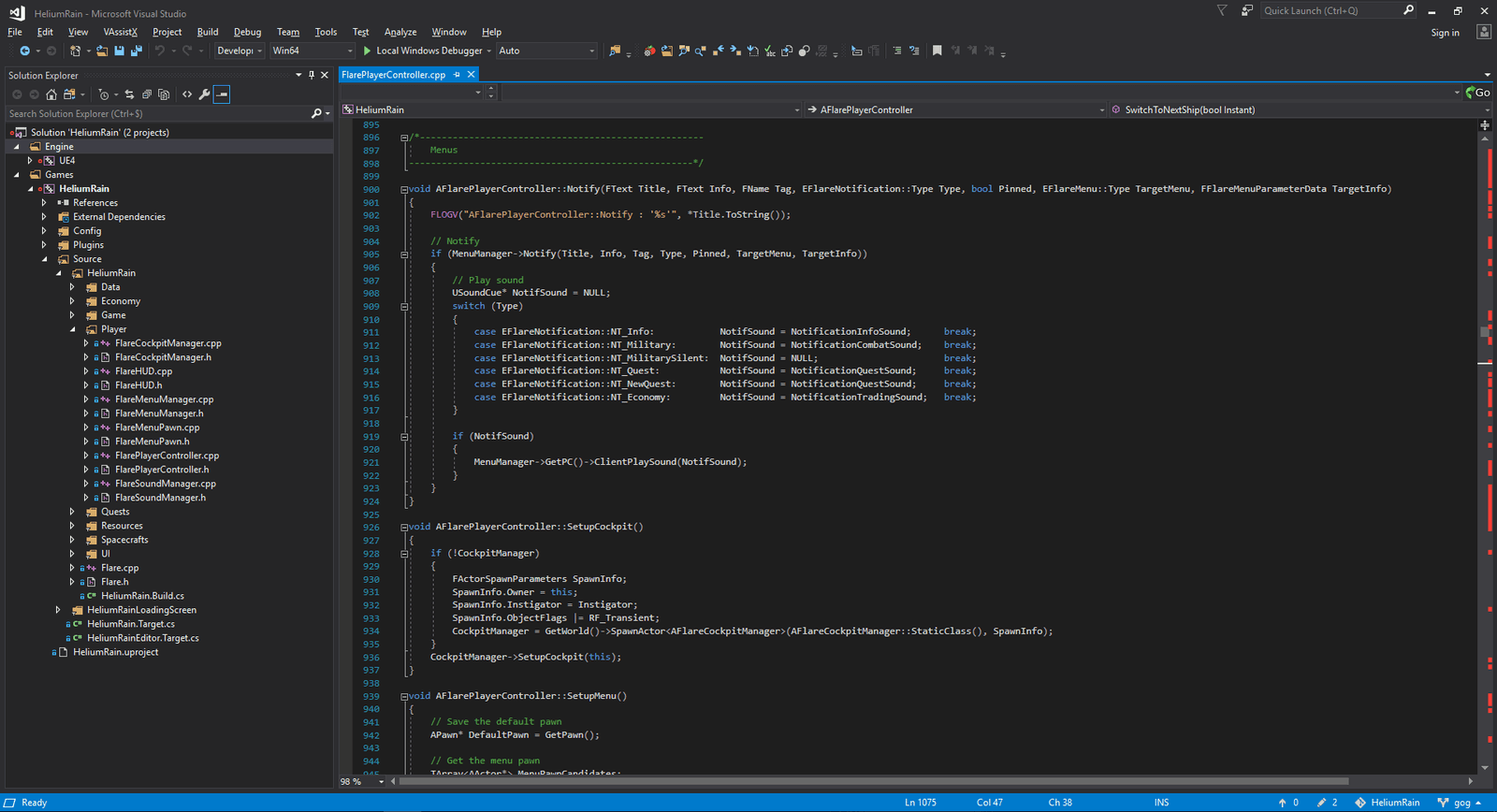1497x812 pixels.
Task: Open the Build menu
Action: click(208, 32)
